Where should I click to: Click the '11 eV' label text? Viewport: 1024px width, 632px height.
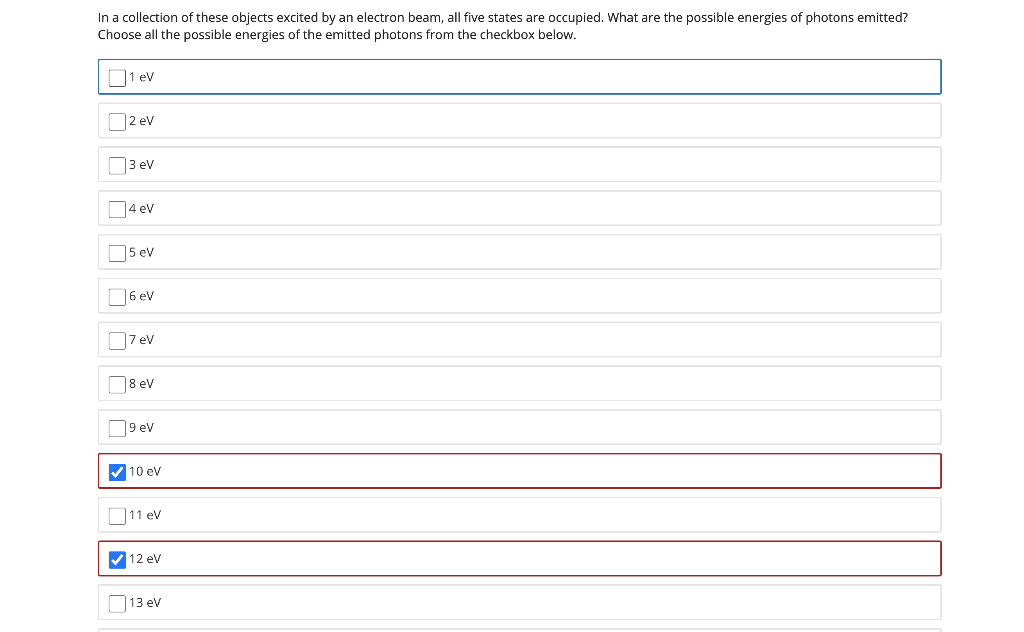point(145,515)
